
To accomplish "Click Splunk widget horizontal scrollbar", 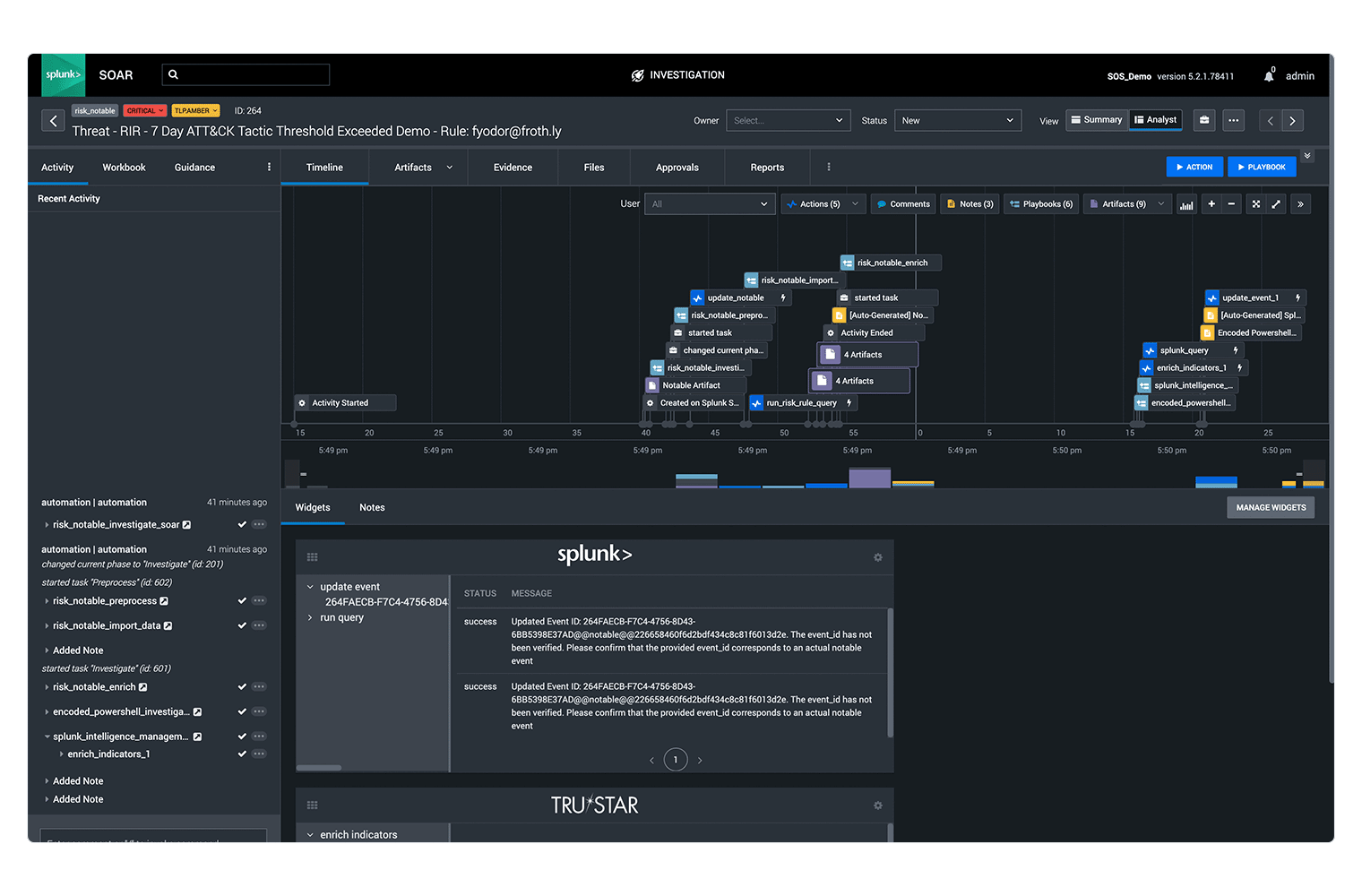I will [x=319, y=768].
